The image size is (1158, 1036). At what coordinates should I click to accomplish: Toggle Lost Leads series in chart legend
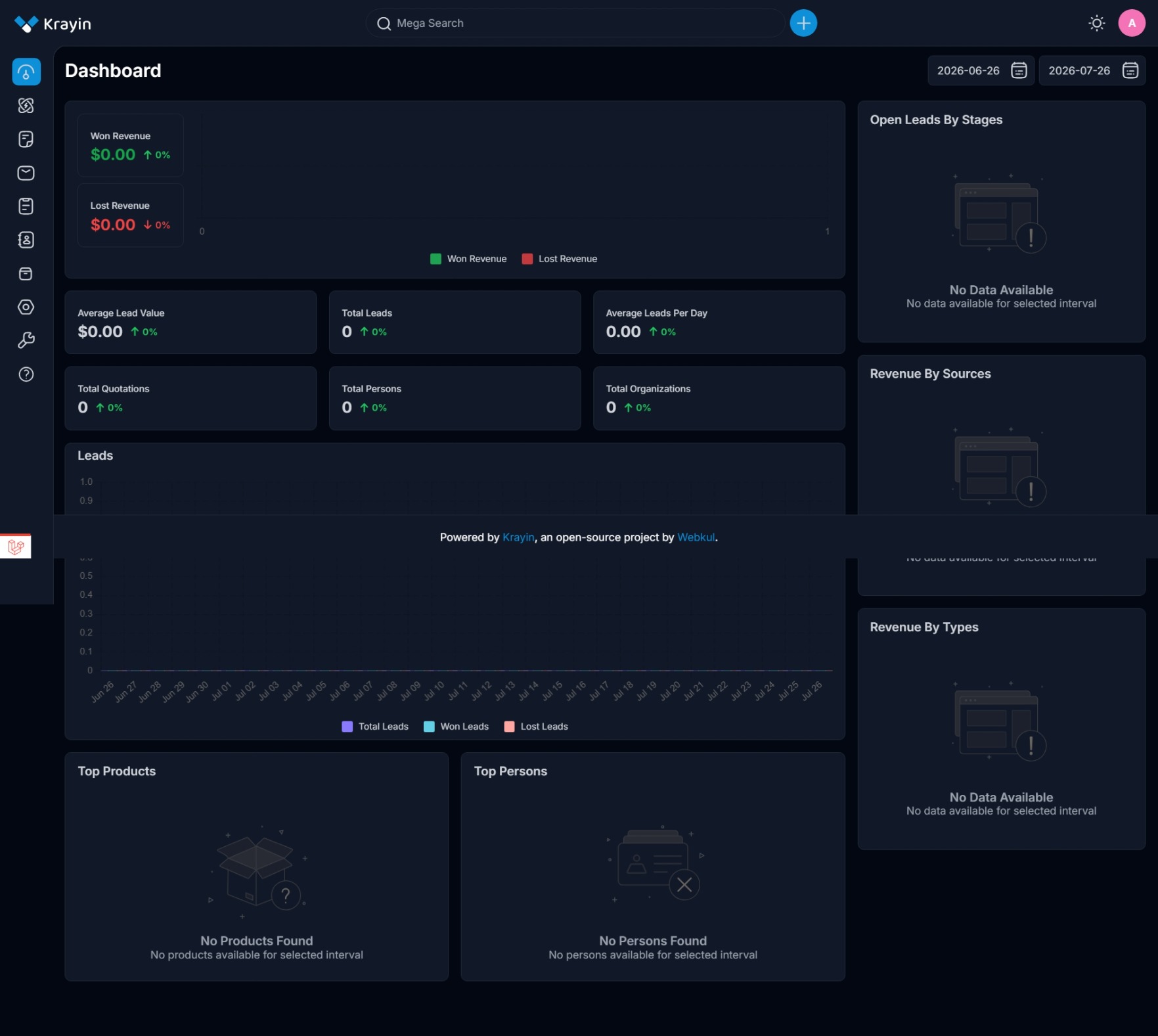click(536, 727)
